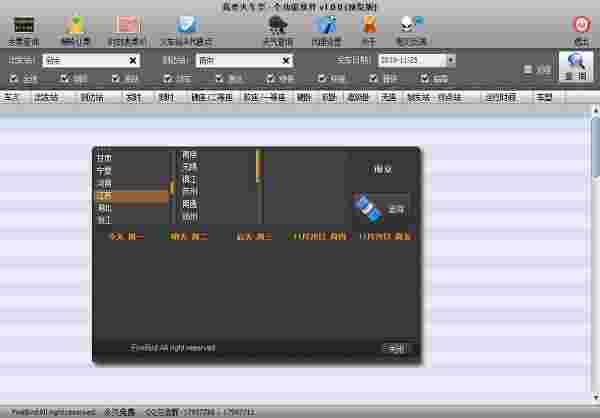Click the red power exit icon
The height and width of the screenshot is (418, 600).
581,25
